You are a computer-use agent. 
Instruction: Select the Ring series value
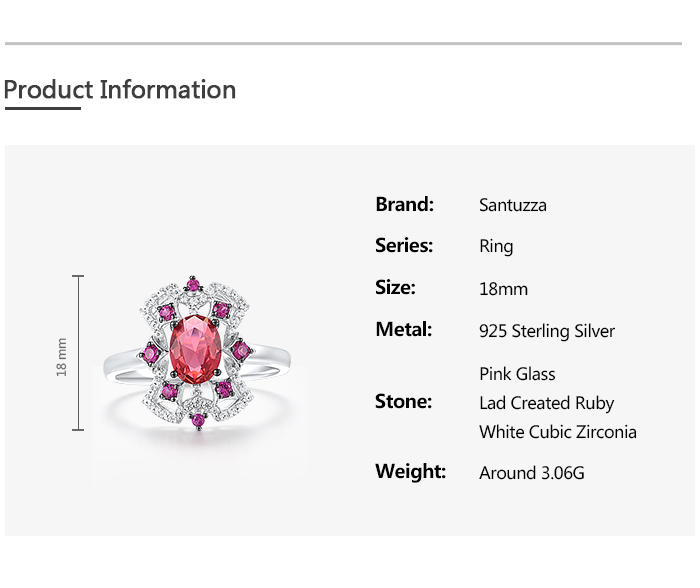pos(496,247)
